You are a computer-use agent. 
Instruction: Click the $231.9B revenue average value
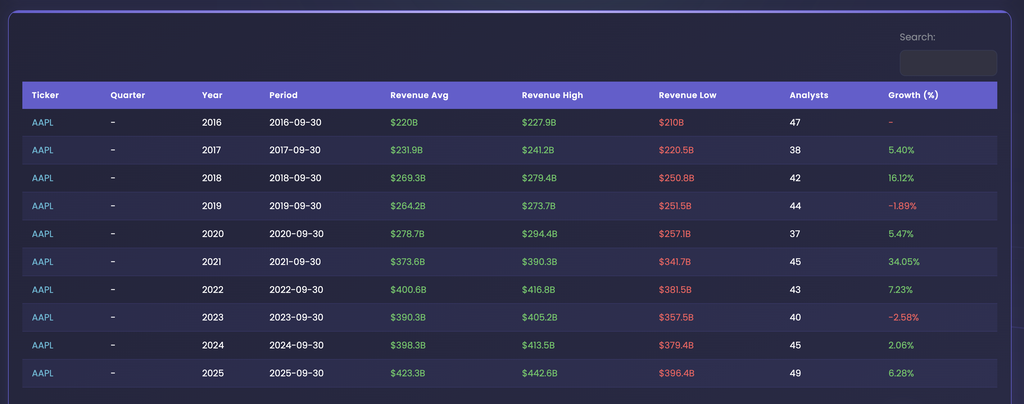(407, 150)
